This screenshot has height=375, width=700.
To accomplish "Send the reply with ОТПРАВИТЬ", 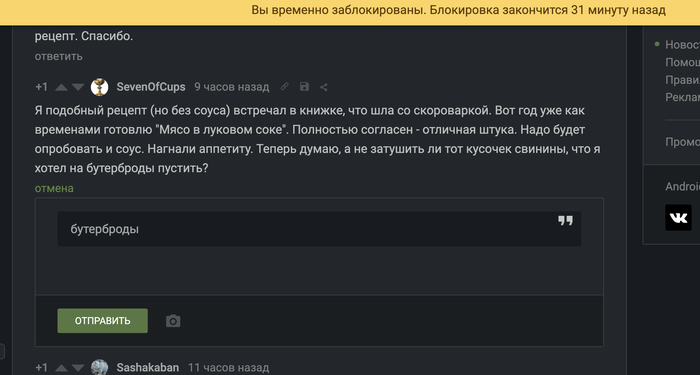I will [103, 321].
